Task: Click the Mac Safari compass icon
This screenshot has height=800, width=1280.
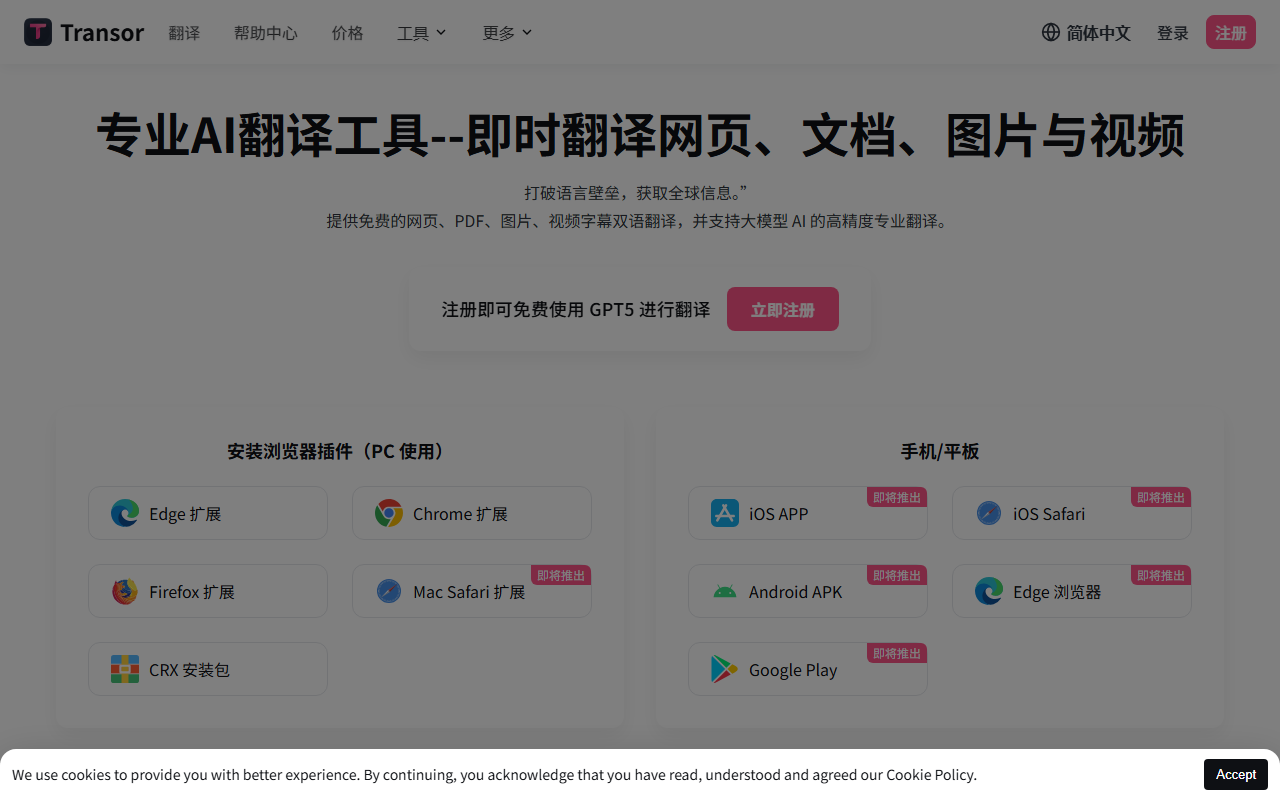Action: (389, 591)
